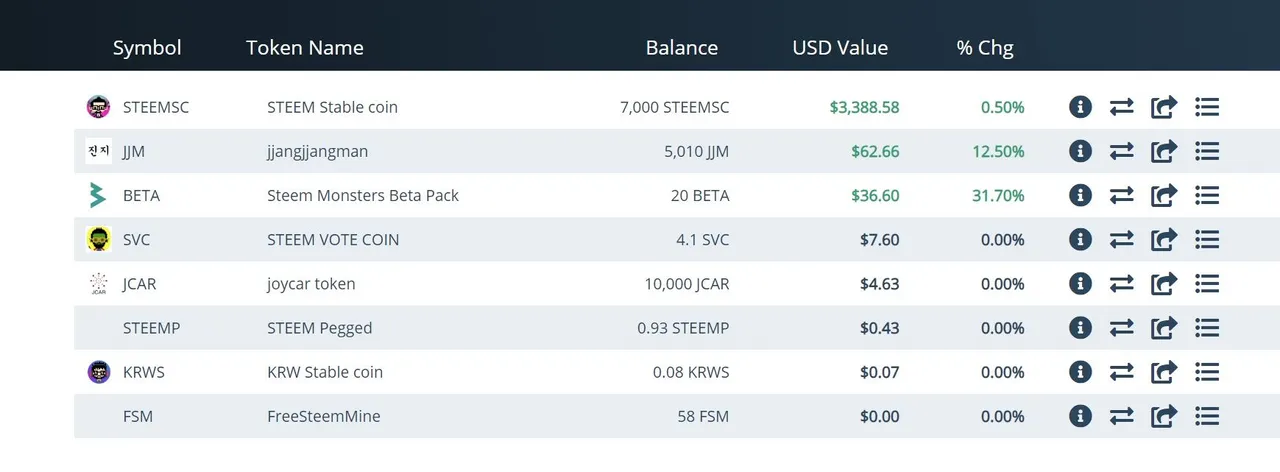
Task: Sort by Symbol column header
Action: click(x=147, y=48)
